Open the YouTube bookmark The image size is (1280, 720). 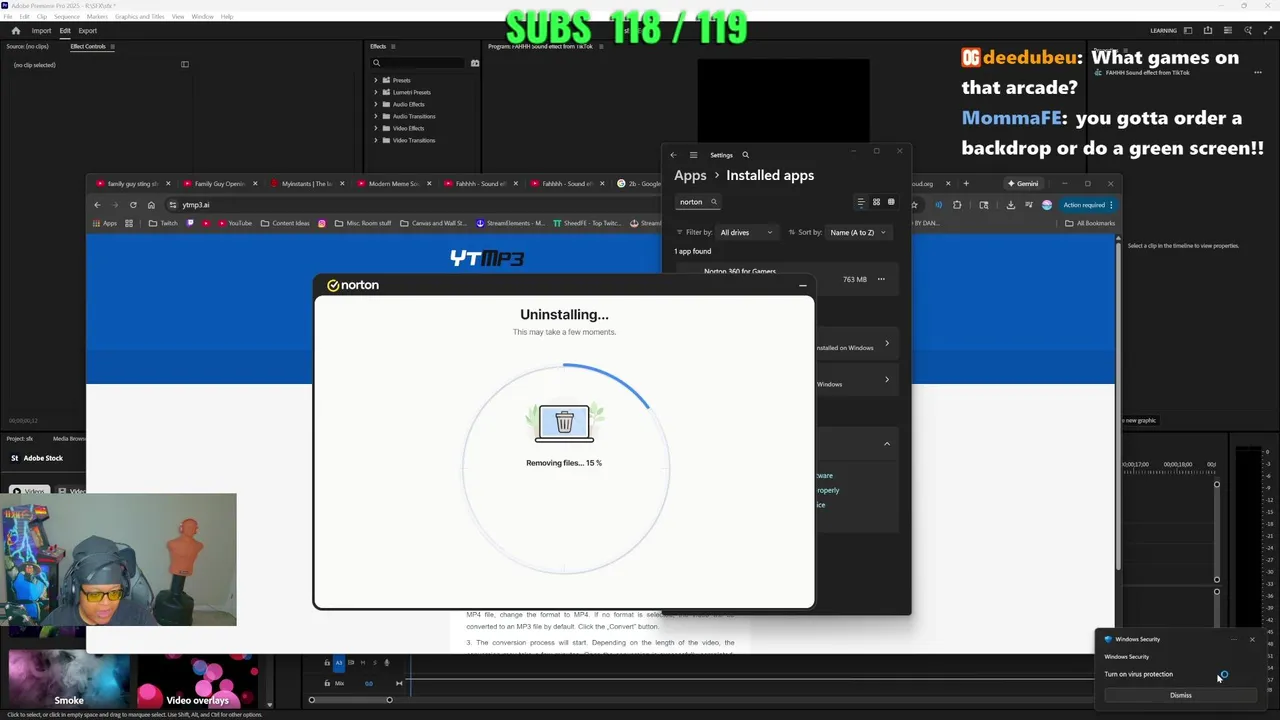[x=233, y=223]
